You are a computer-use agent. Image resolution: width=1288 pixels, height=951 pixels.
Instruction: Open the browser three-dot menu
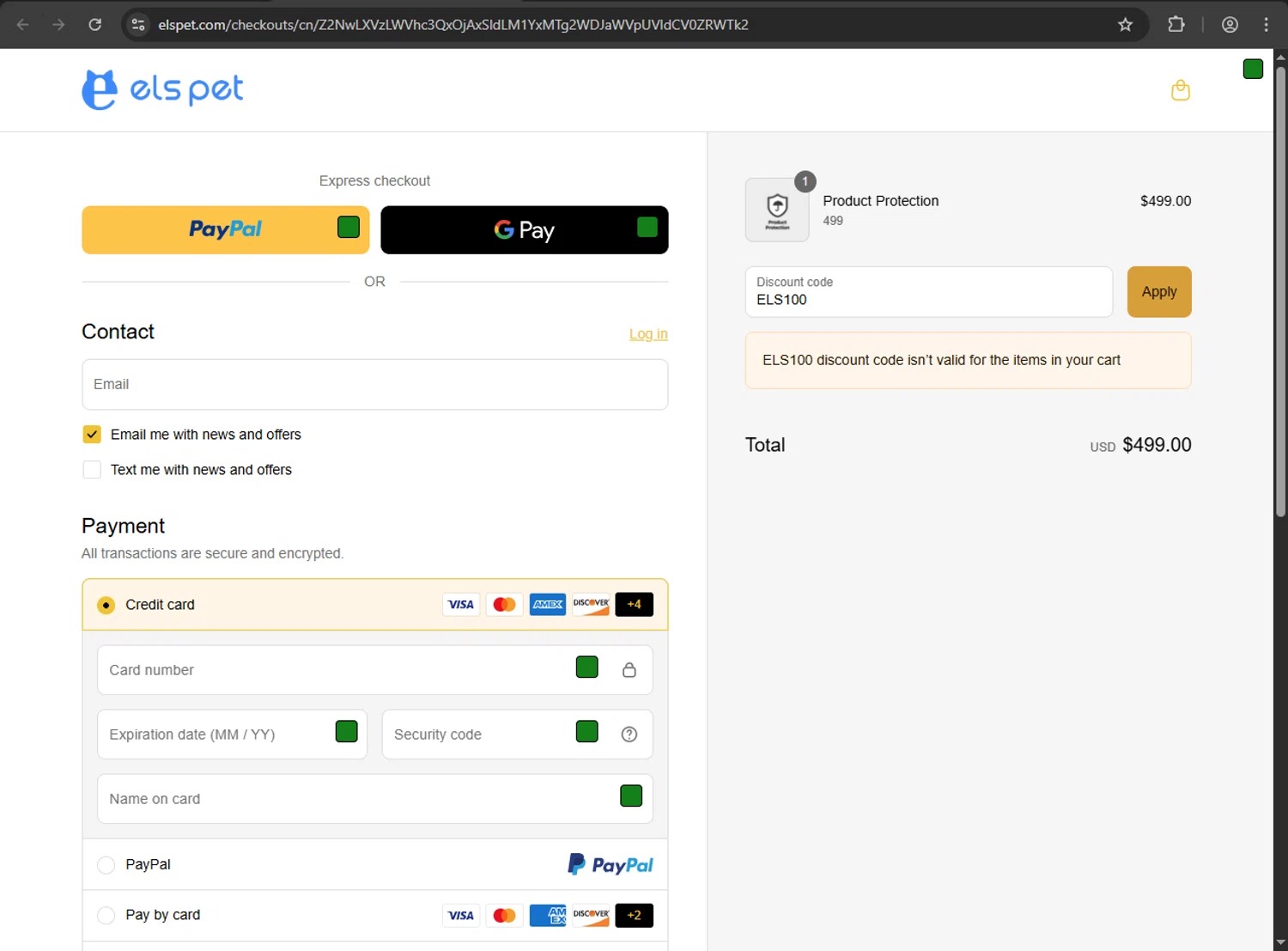[1266, 24]
